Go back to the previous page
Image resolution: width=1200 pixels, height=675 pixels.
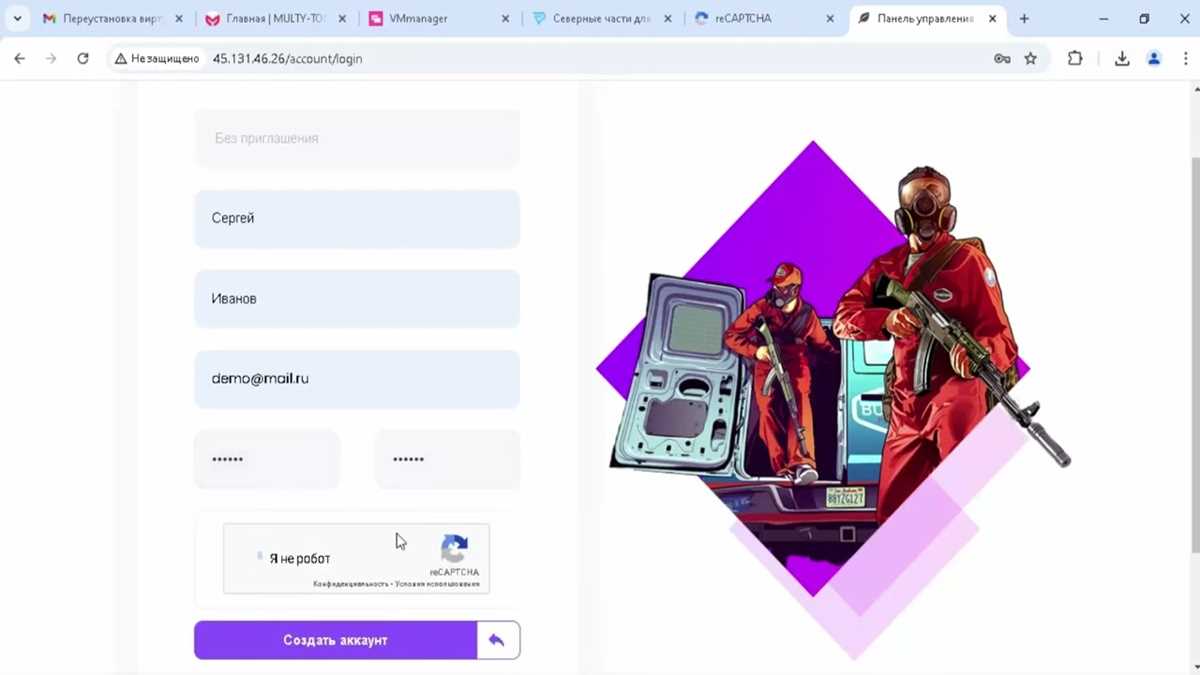click(19, 59)
